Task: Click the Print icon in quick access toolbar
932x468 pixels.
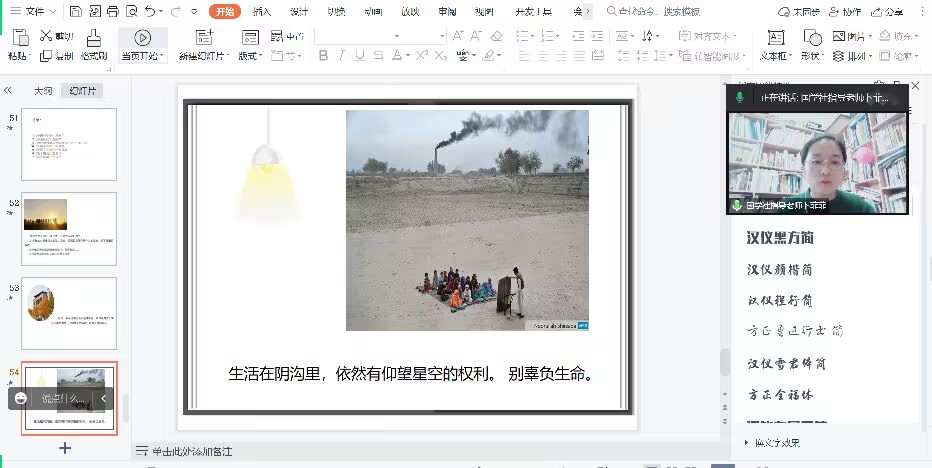Action: click(113, 12)
